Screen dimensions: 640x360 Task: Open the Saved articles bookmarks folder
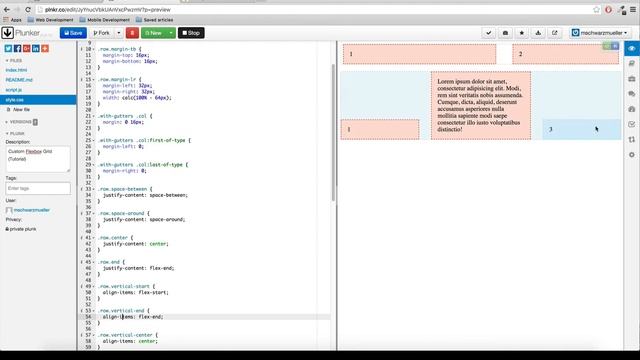(154, 20)
